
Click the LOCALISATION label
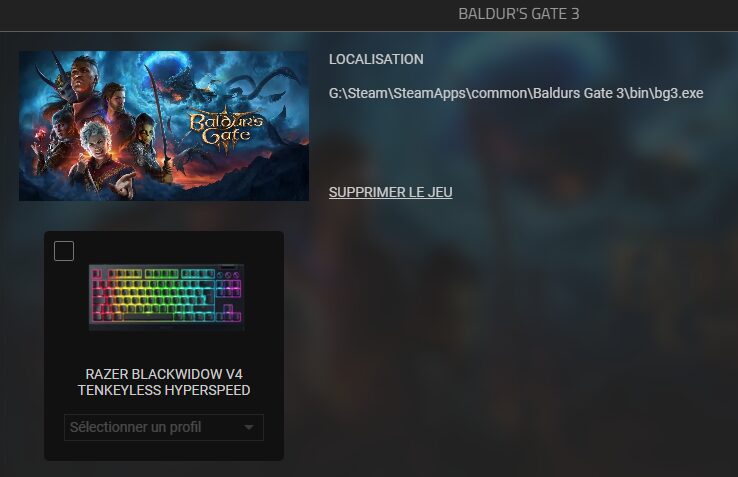tap(376, 59)
